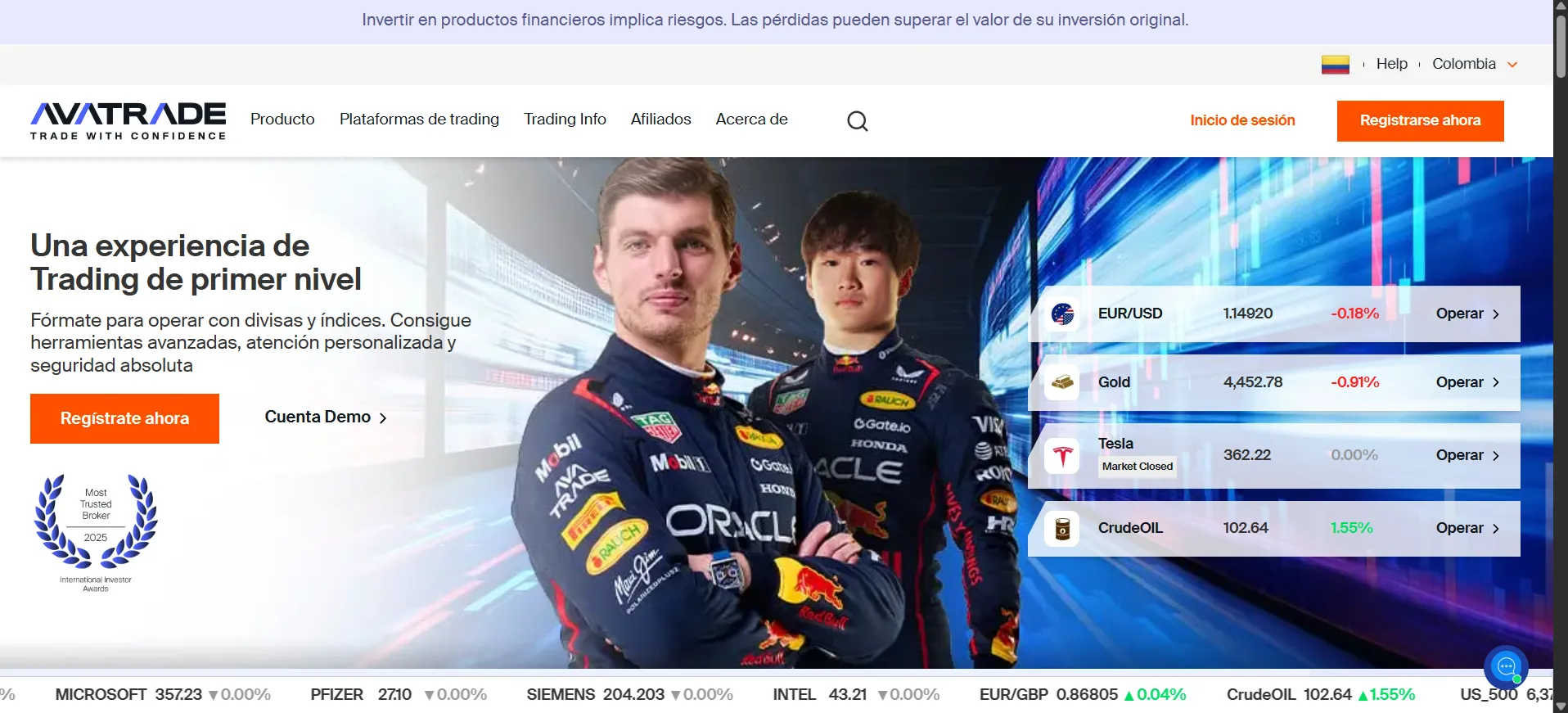Click the Operar arrow in the EUR/USD row
The width and height of the screenshot is (1568, 713).
click(1496, 314)
